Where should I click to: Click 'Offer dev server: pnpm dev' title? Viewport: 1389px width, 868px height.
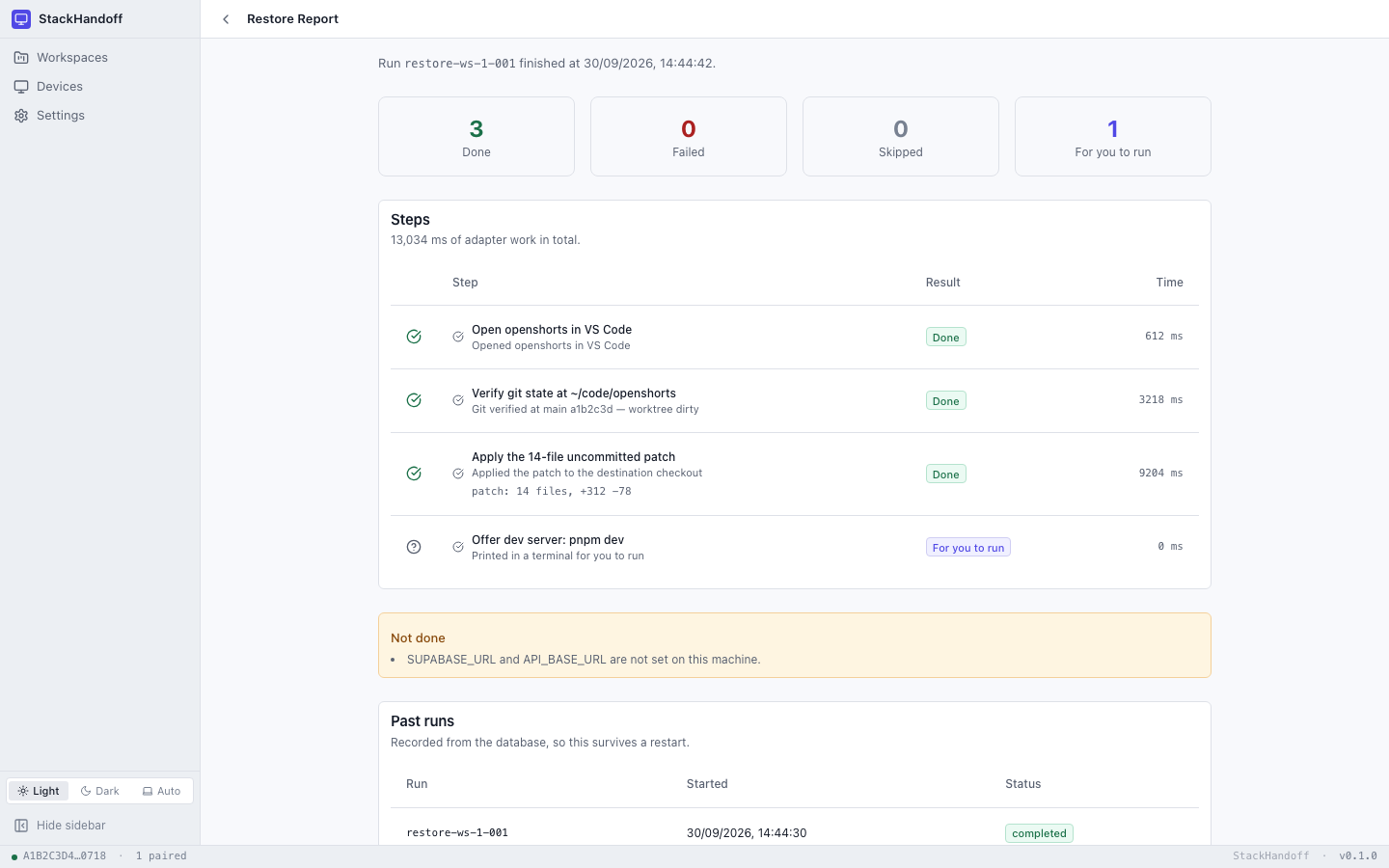click(548, 540)
